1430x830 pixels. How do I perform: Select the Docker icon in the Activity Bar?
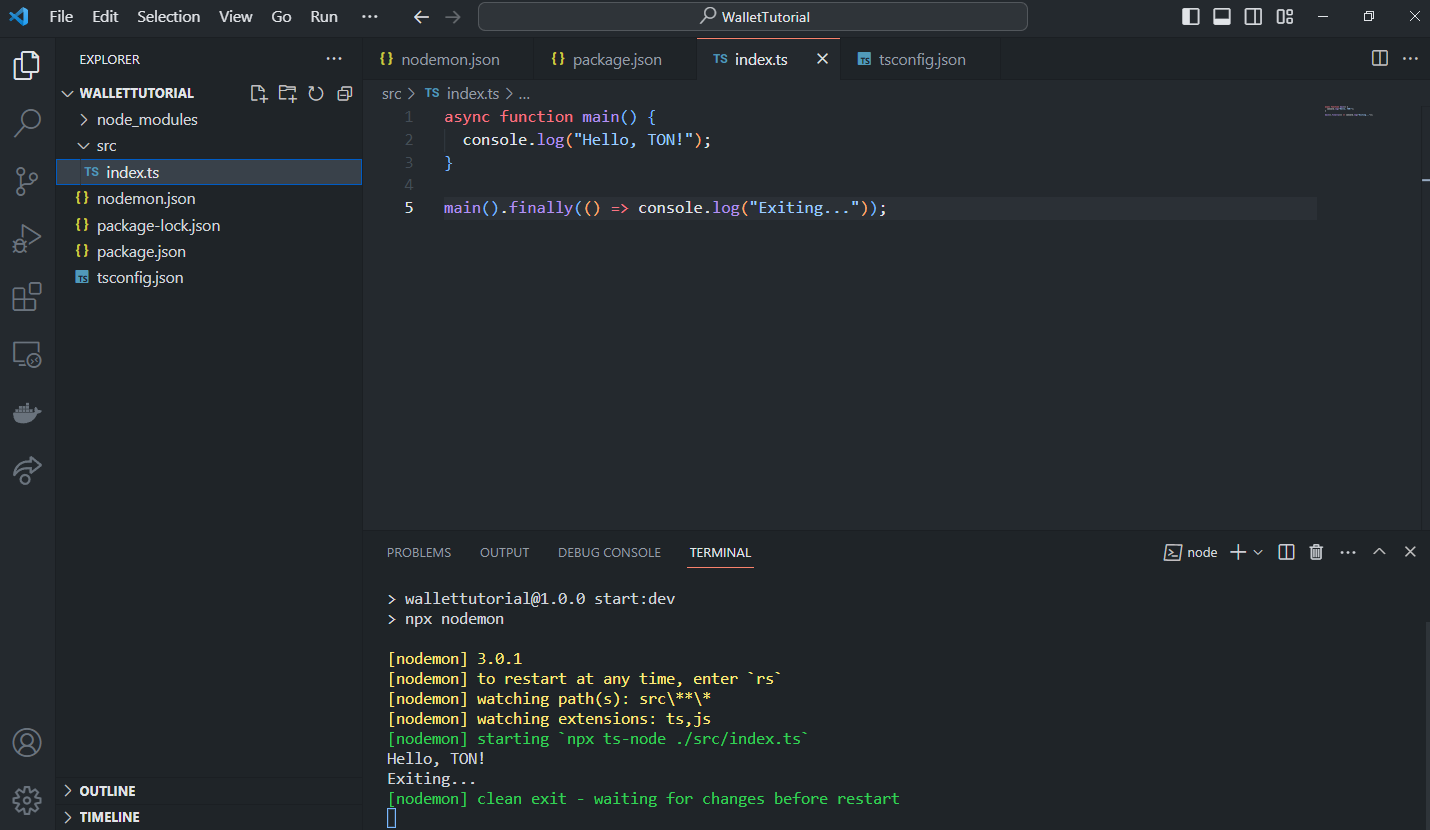click(26, 412)
